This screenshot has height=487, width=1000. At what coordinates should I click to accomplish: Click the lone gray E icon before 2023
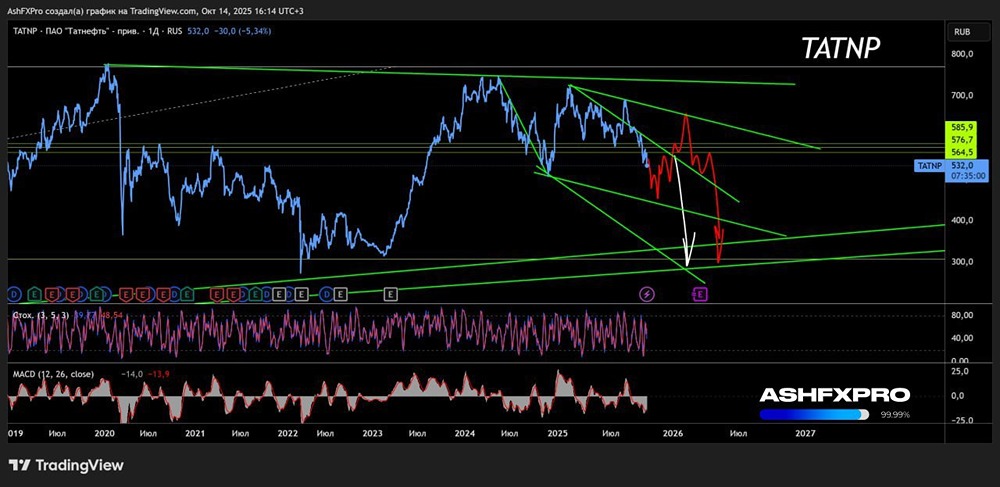[x=391, y=294]
